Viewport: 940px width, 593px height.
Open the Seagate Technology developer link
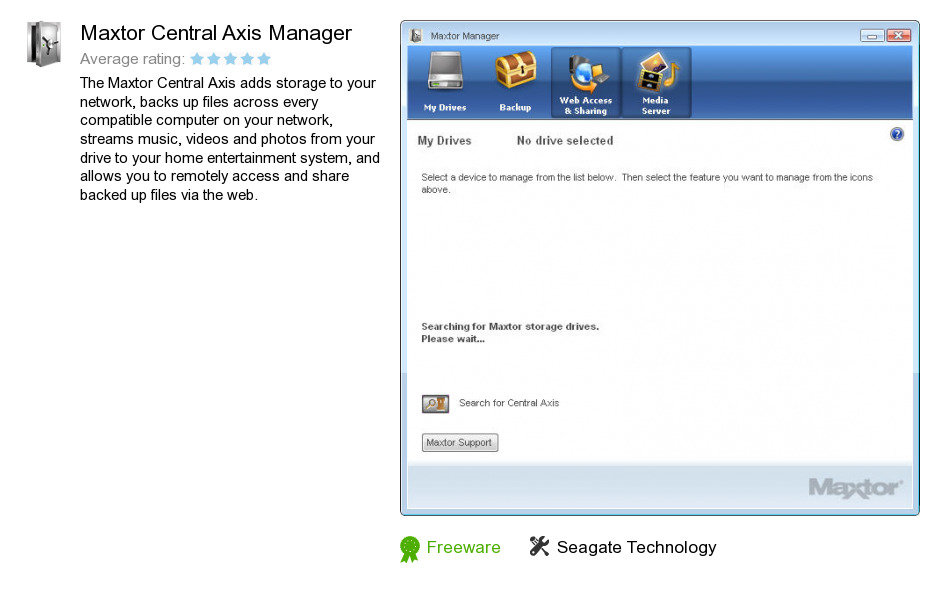[637, 547]
